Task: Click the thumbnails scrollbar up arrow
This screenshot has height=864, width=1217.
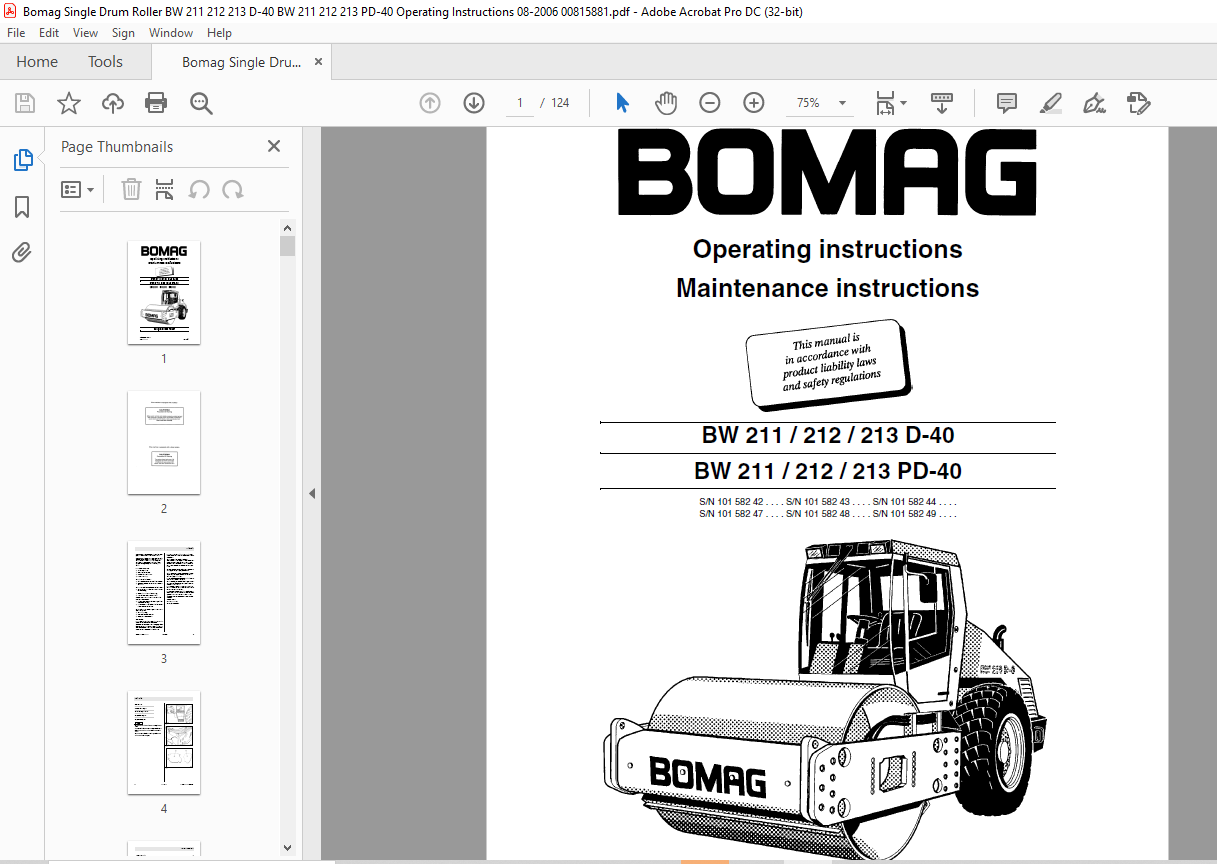Action: (288, 227)
